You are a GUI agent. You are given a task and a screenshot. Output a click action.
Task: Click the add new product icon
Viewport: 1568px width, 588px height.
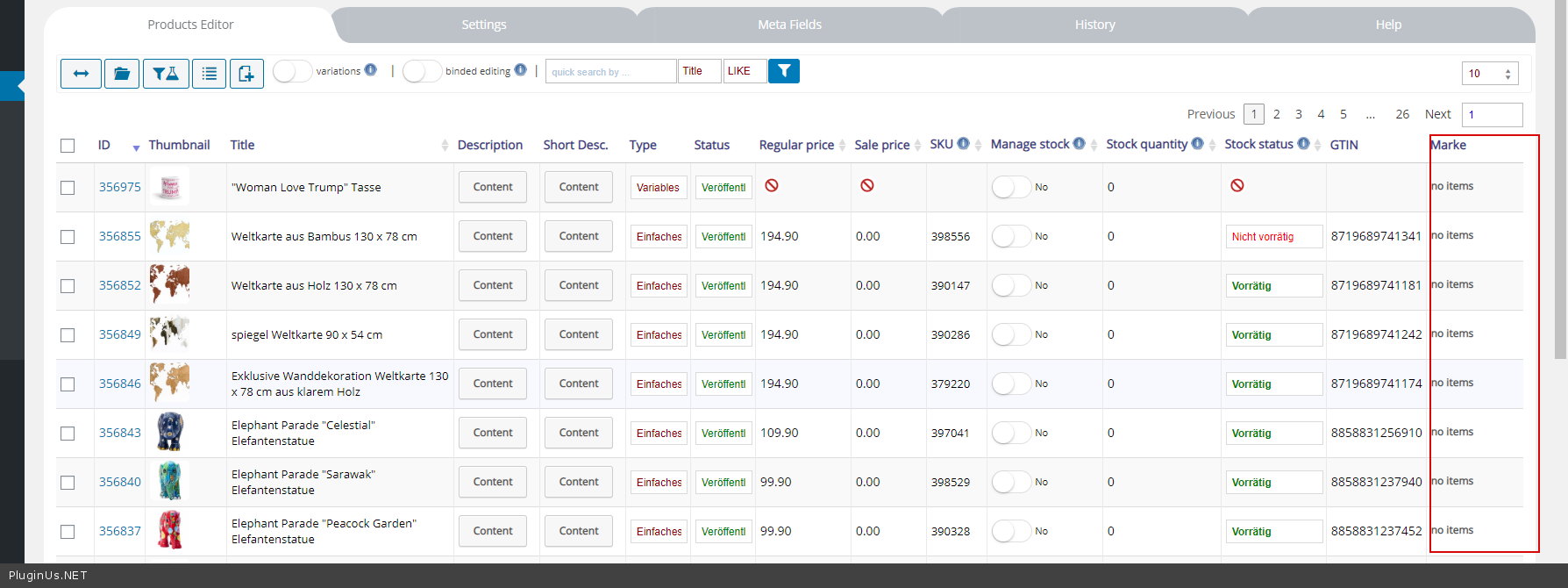(x=246, y=74)
